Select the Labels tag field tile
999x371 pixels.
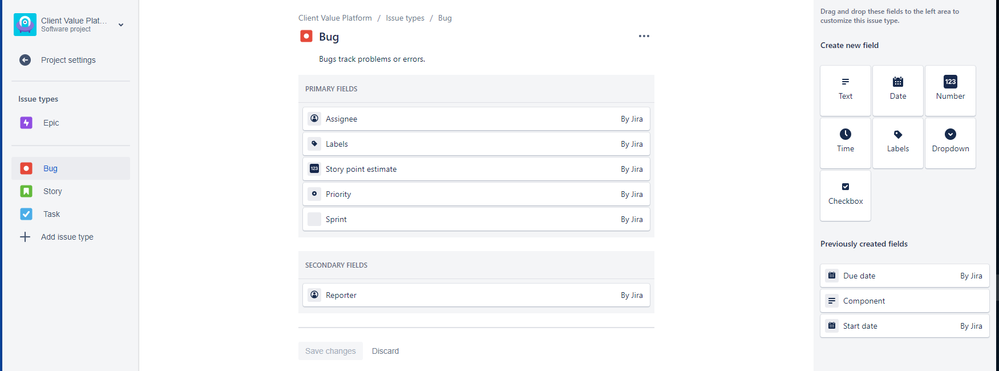pyautogui.click(x=898, y=143)
